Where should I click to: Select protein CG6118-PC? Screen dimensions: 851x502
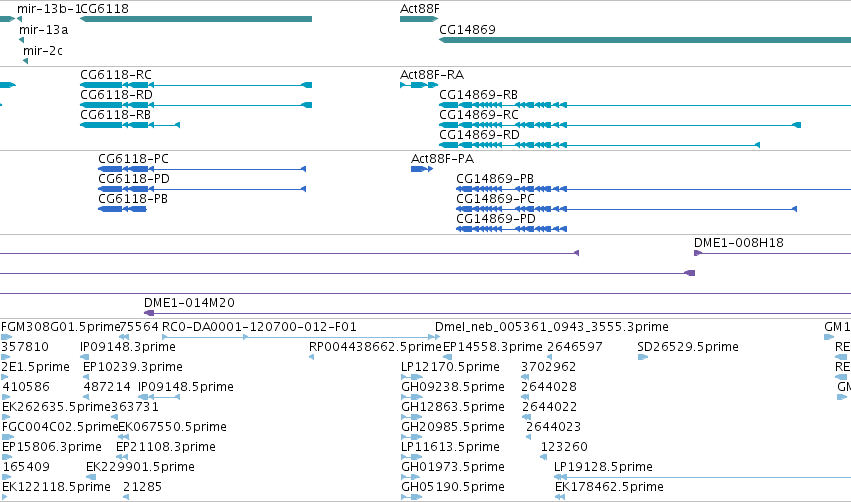[202, 169]
